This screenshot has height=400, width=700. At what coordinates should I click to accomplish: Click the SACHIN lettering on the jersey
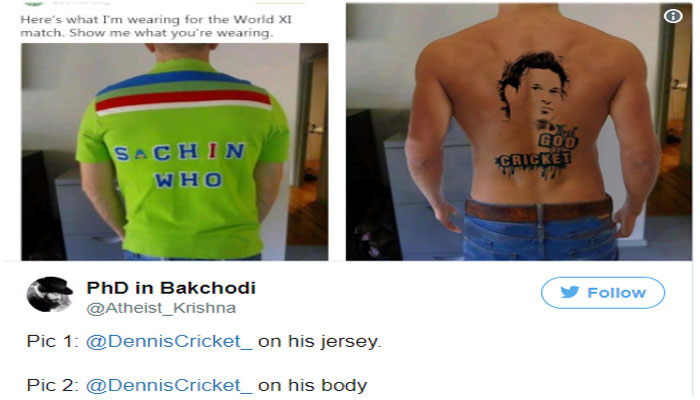(x=180, y=152)
